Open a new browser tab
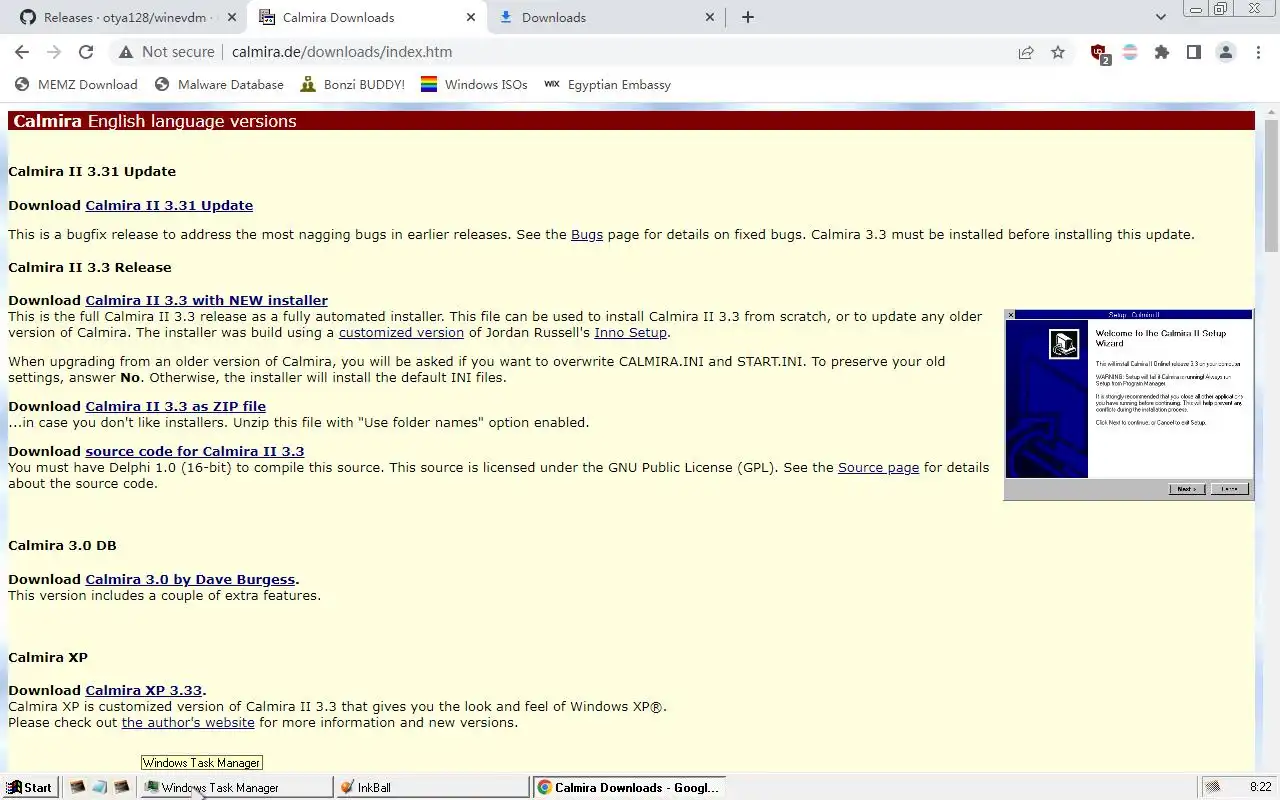This screenshot has height=800, width=1280. pos(748,17)
